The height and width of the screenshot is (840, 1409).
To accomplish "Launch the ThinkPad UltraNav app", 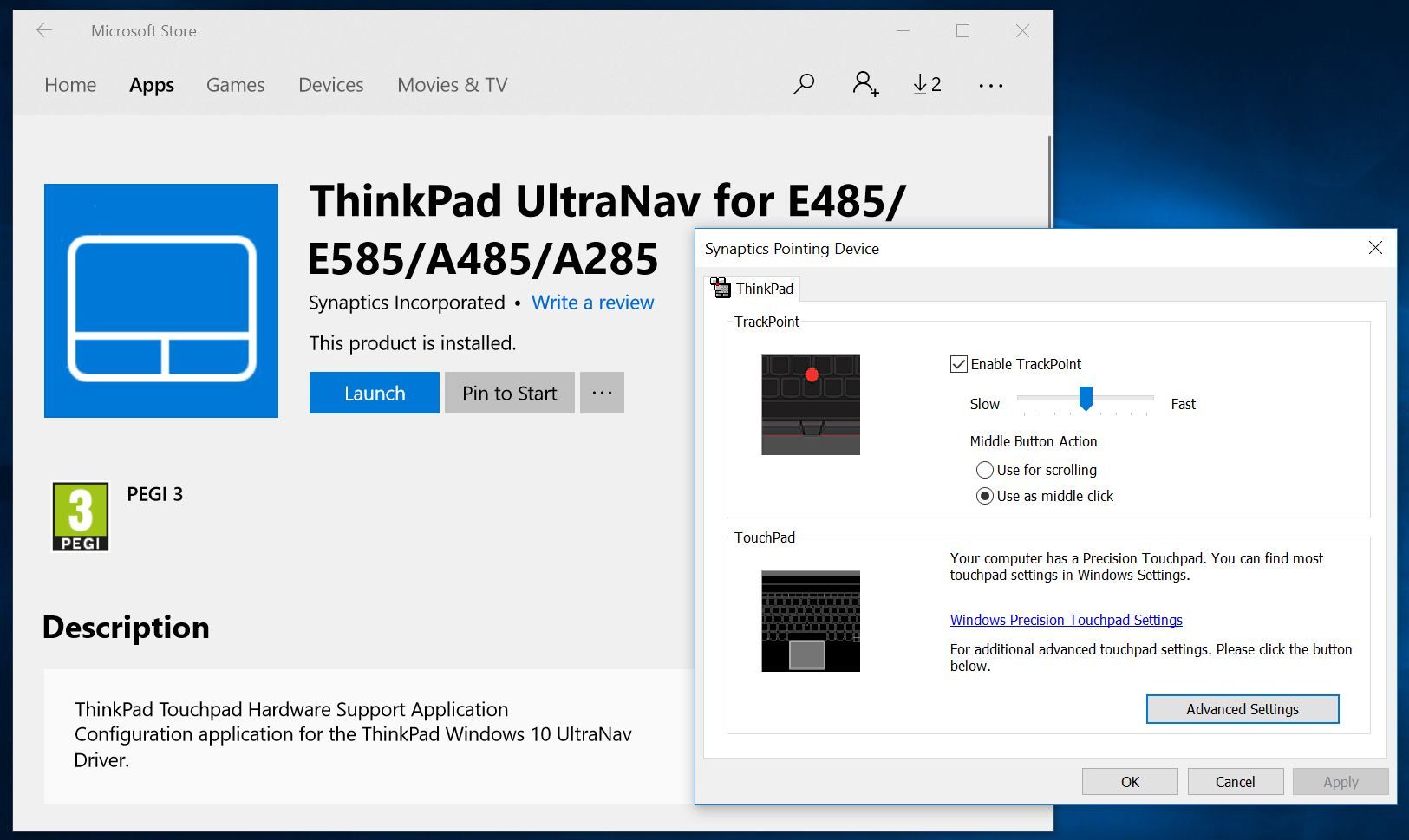I will pos(375,393).
